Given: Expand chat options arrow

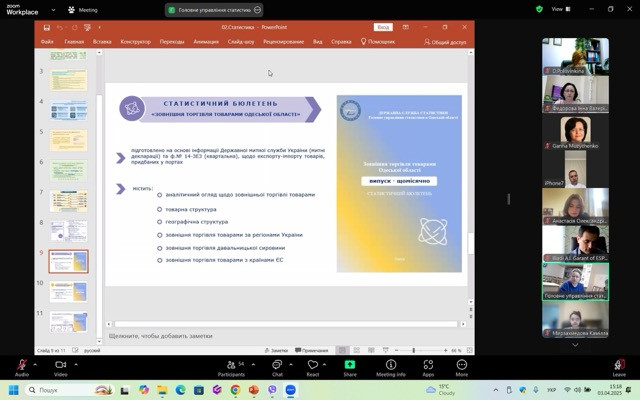Looking at the screenshot, I should click(x=291, y=364).
